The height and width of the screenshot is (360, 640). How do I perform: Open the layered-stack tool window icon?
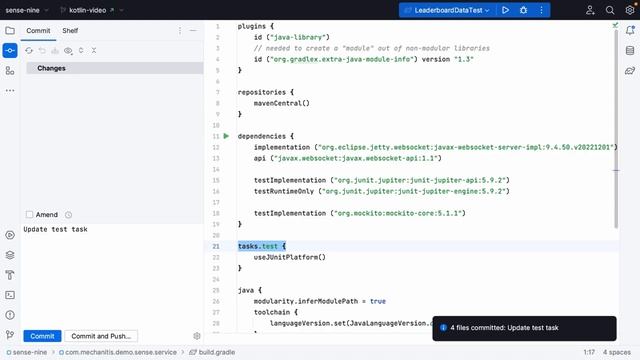(x=10, y=255)
